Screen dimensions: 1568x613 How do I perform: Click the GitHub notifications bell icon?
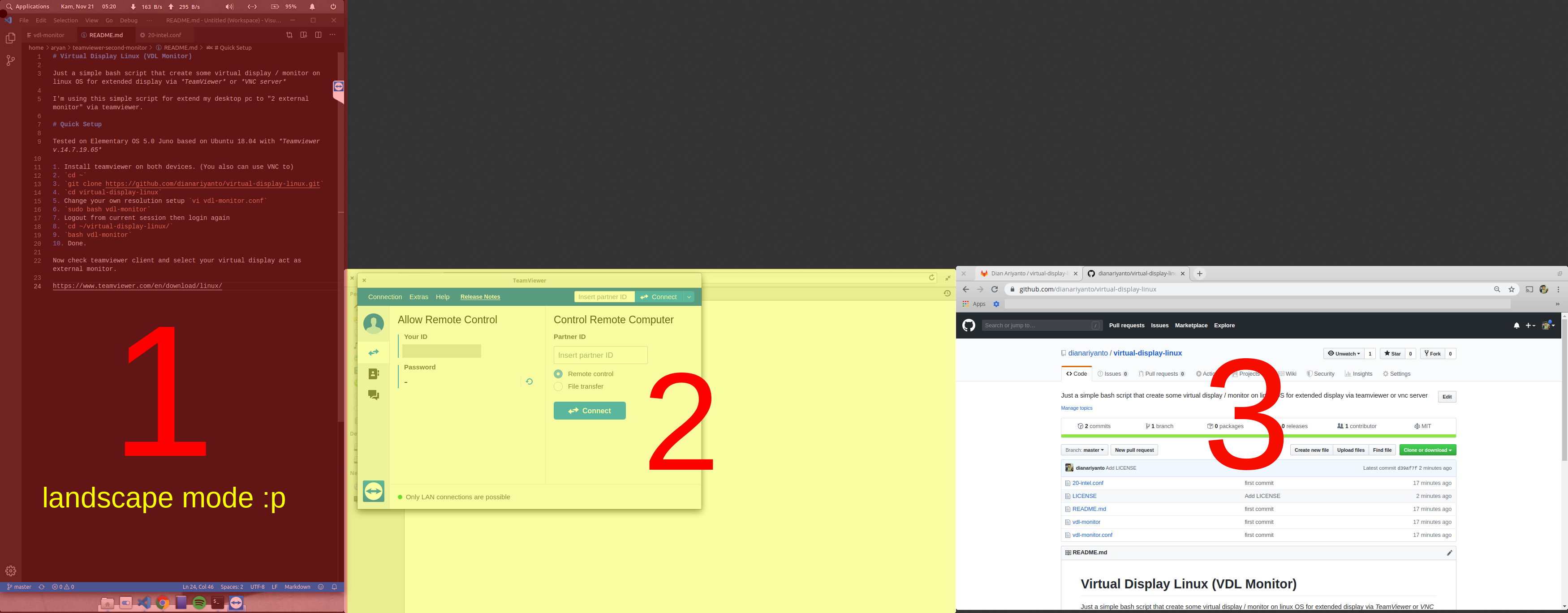click(1516, 326)
